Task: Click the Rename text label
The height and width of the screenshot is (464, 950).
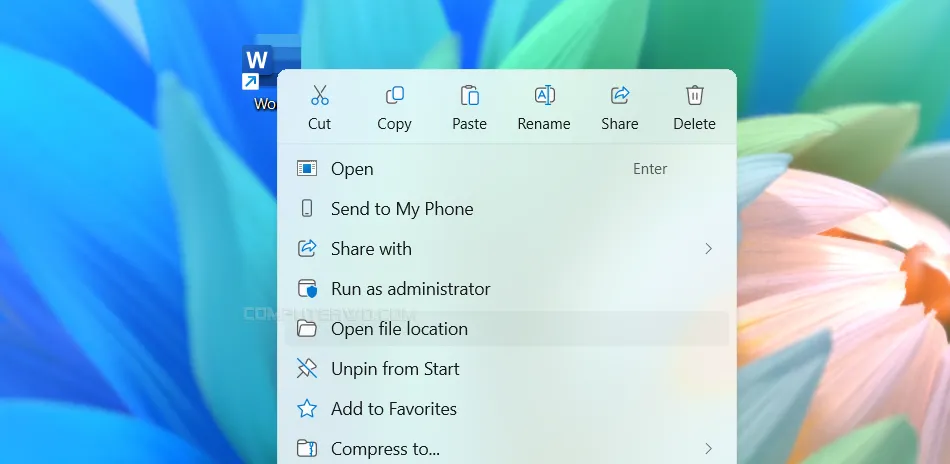Action: point(544,124)
